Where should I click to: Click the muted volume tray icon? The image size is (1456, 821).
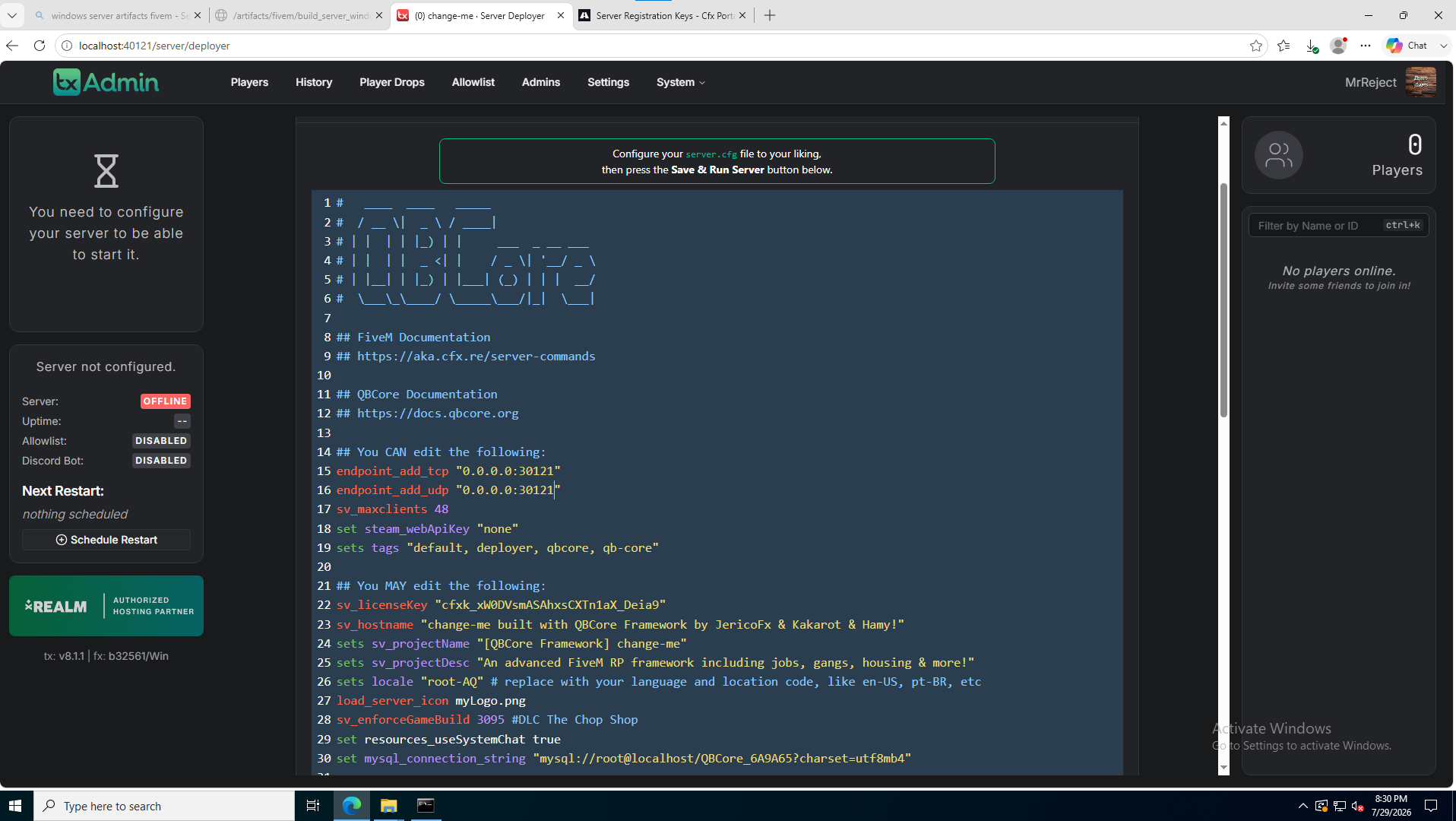(1358, 806)
